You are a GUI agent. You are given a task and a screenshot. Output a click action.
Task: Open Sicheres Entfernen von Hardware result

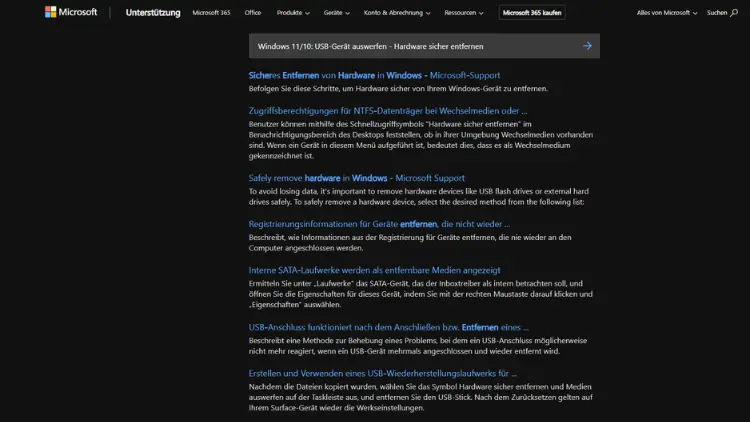pos(374,75)
